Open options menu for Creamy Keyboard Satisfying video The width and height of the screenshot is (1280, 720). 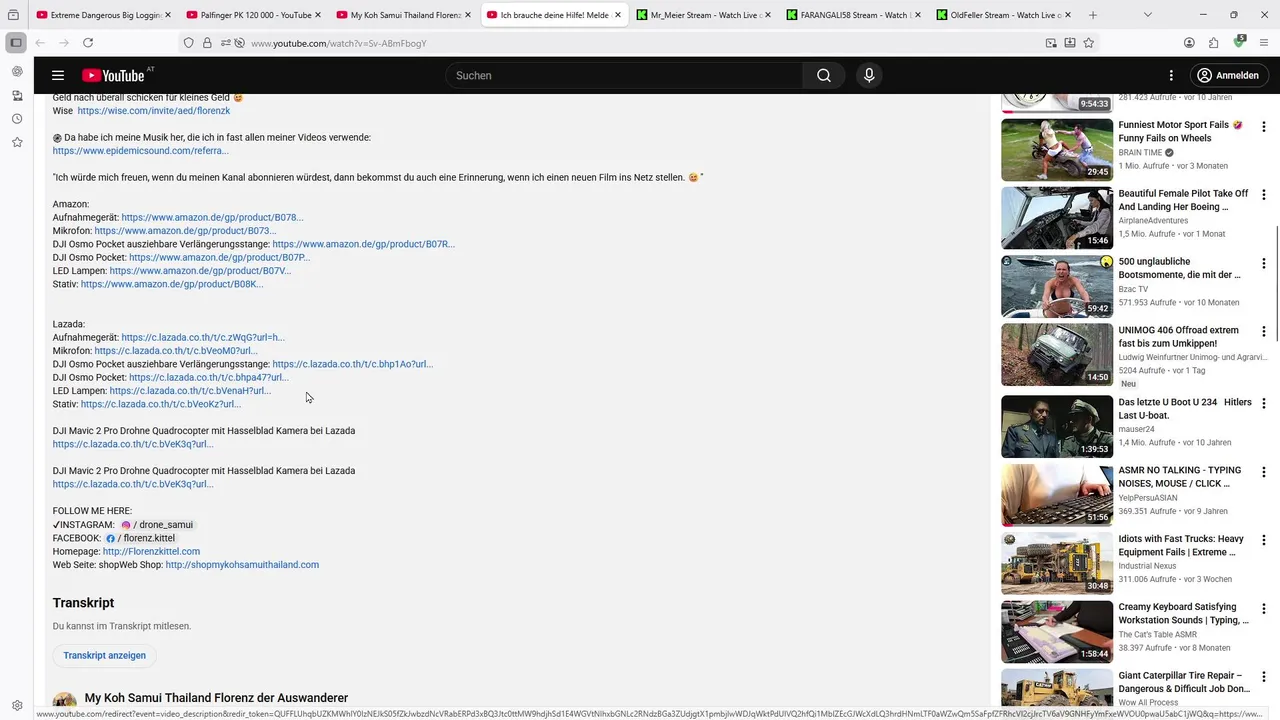pyautogui.click(x=1264, y=608)
